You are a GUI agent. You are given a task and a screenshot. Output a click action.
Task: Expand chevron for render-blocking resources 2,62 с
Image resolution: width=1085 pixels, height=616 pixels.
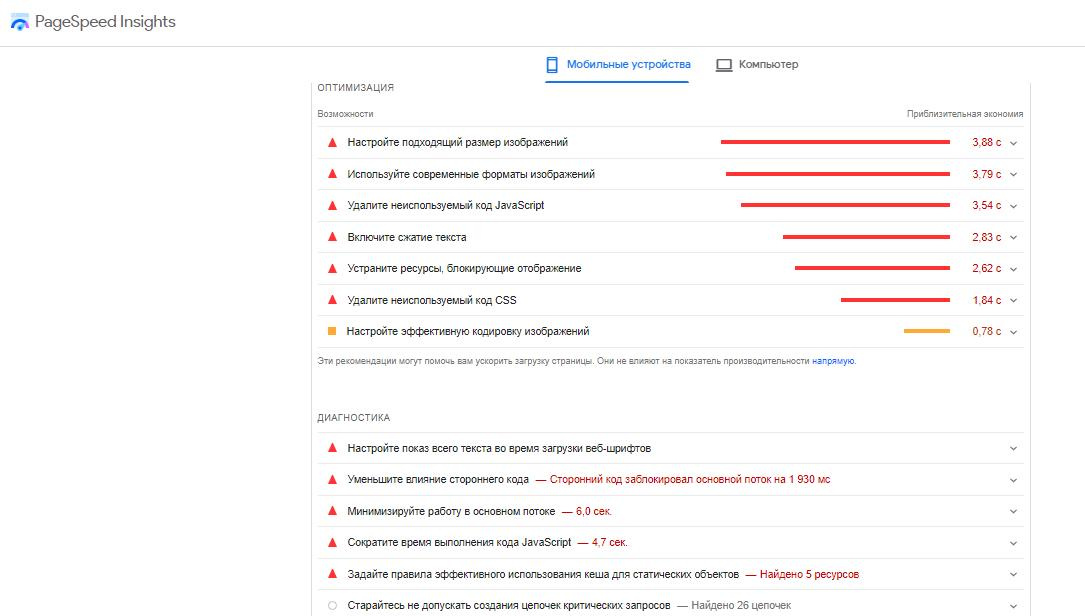pyautogui.click(x=1013, y=269)
